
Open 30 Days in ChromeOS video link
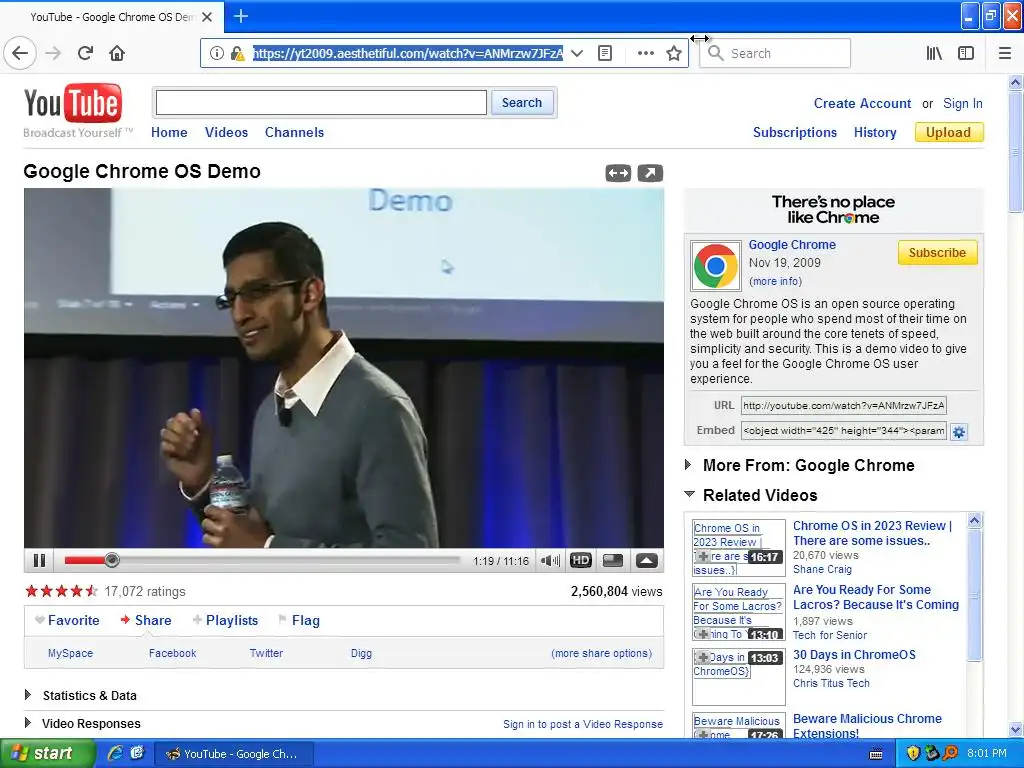point(854,654)
